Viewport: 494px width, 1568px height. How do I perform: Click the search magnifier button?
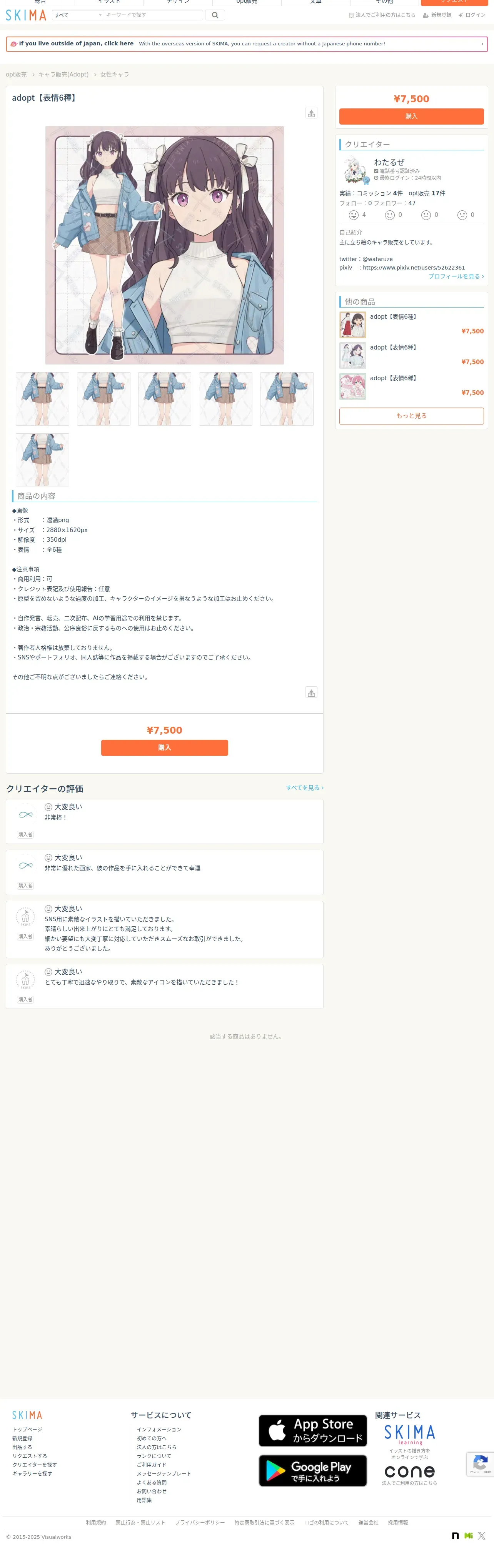tap(215, 15)
